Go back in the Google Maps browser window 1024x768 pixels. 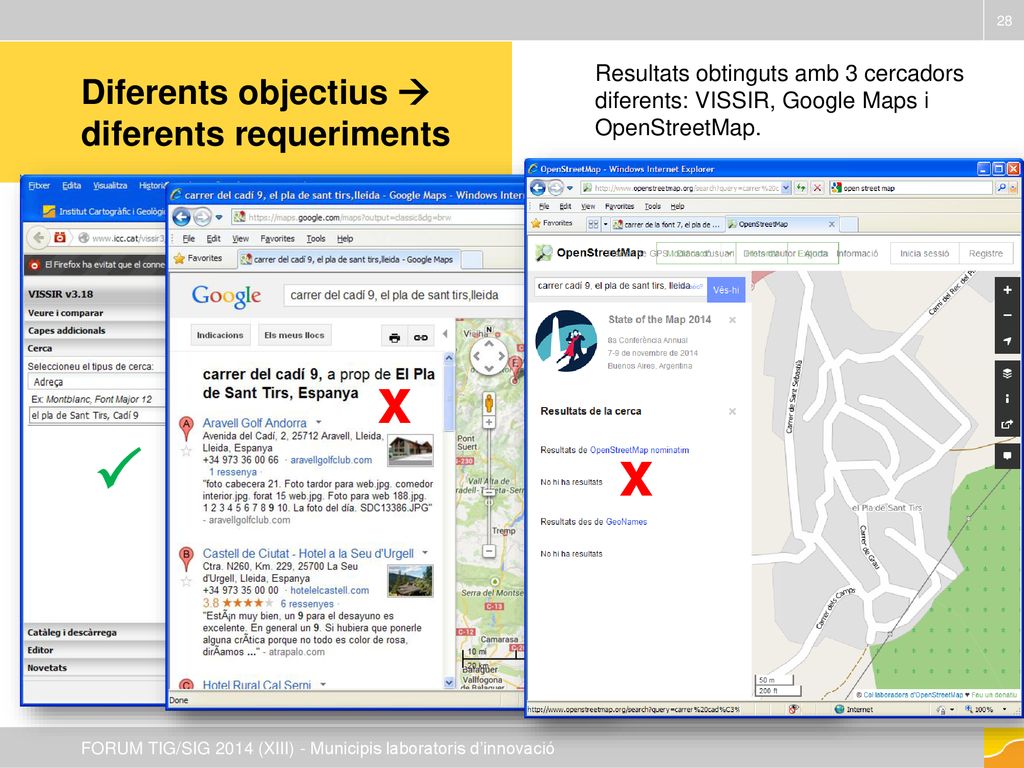182,217
